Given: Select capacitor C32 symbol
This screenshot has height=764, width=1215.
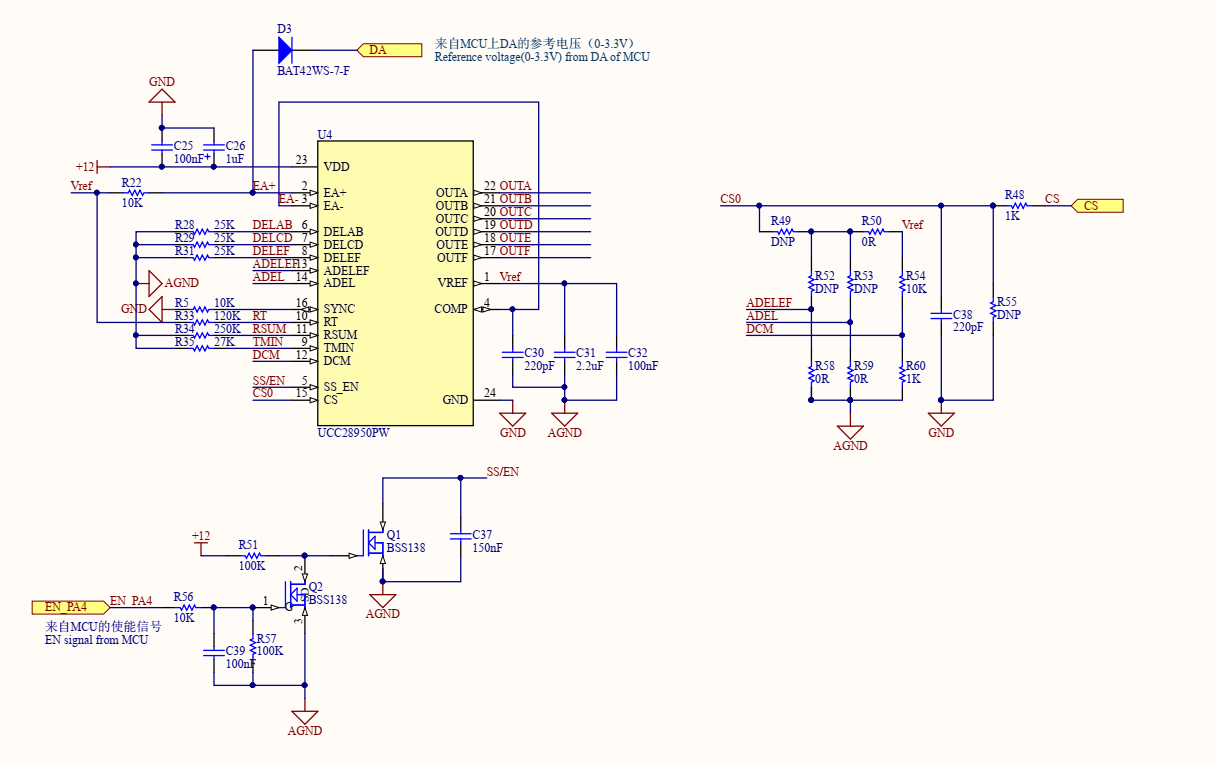Looking at the screenshot, I should [x=616, y=355].
